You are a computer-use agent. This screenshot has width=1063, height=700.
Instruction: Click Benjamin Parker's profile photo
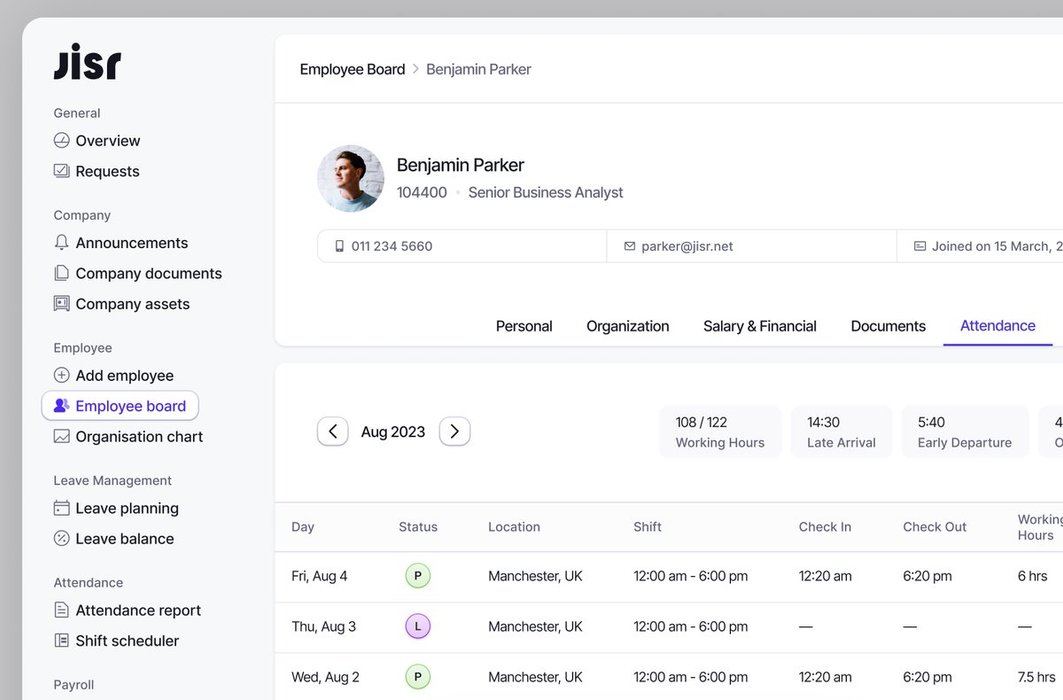[x=350, y=178]
